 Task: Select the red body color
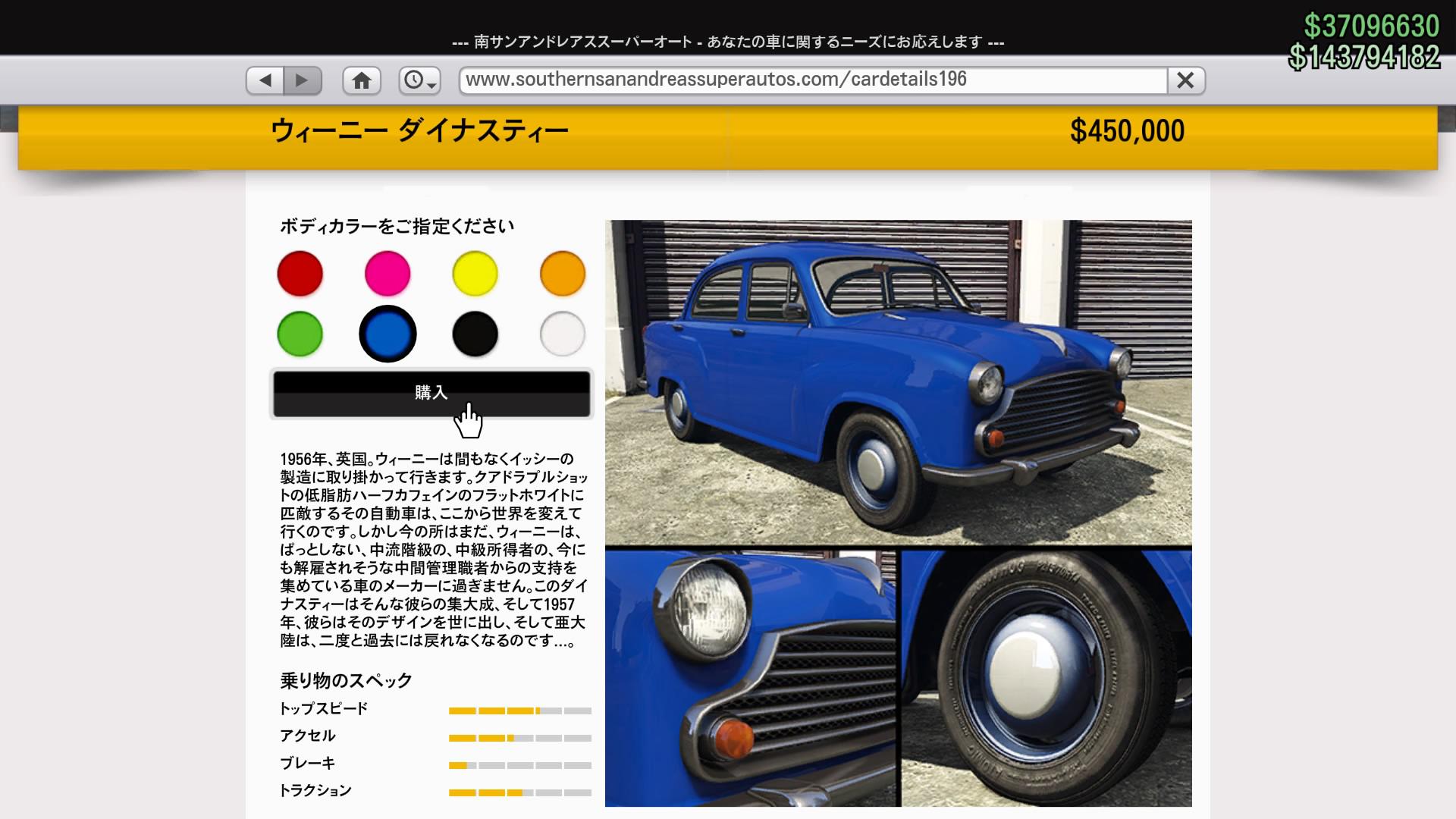click(x=300, y=273)
